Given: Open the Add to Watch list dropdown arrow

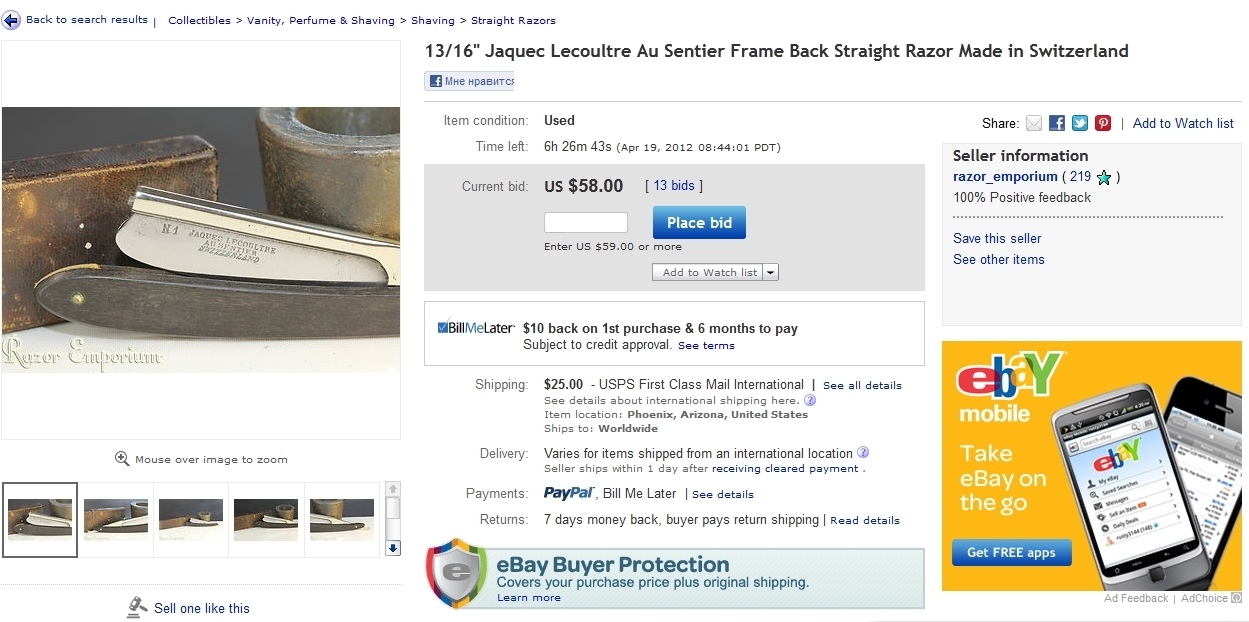Looking at the screenshot, I should point(771,272).
